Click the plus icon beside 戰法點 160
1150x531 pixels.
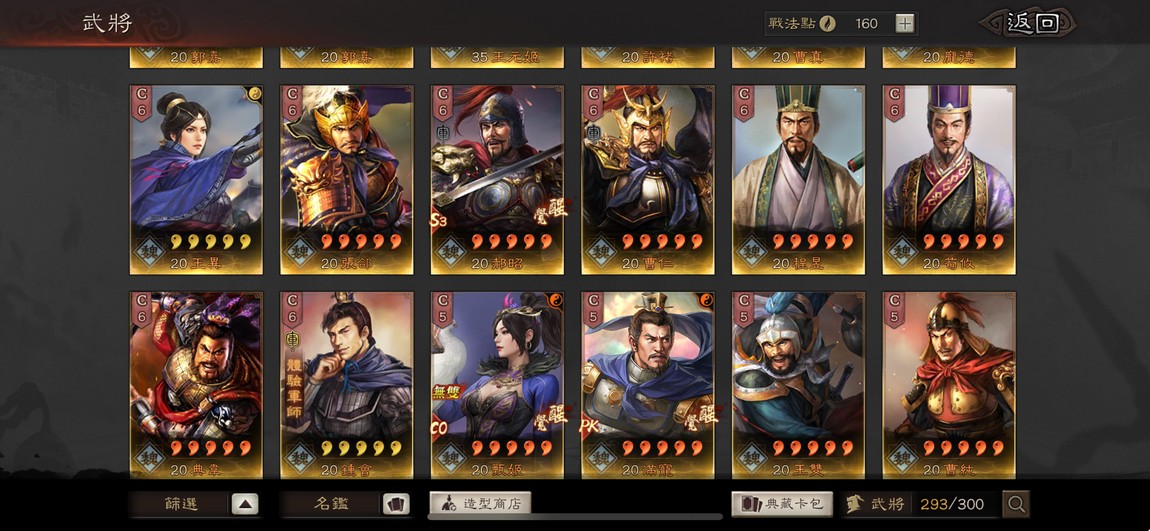(905, 23)
